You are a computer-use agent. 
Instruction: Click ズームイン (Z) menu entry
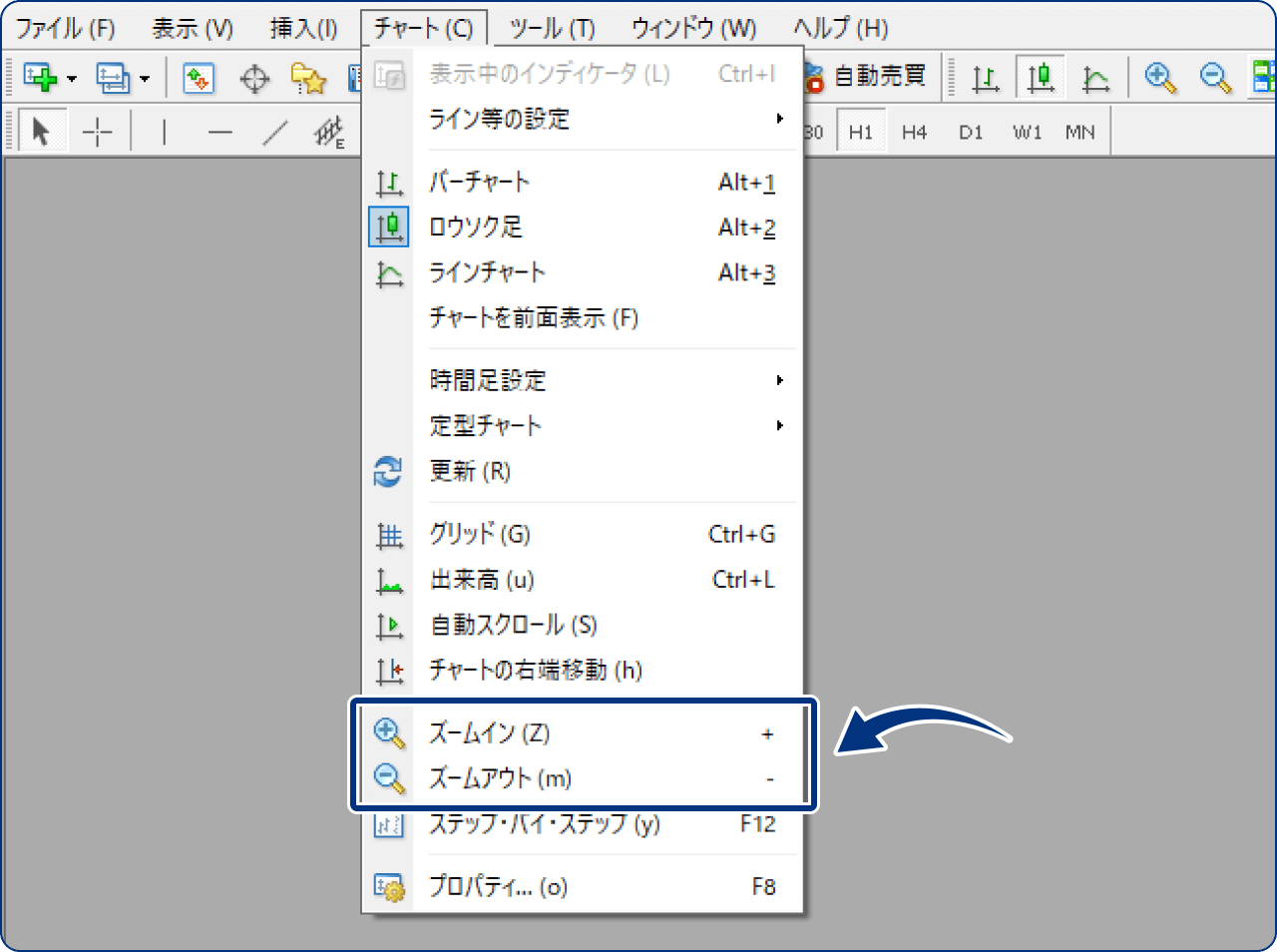(x=583, y=733)
